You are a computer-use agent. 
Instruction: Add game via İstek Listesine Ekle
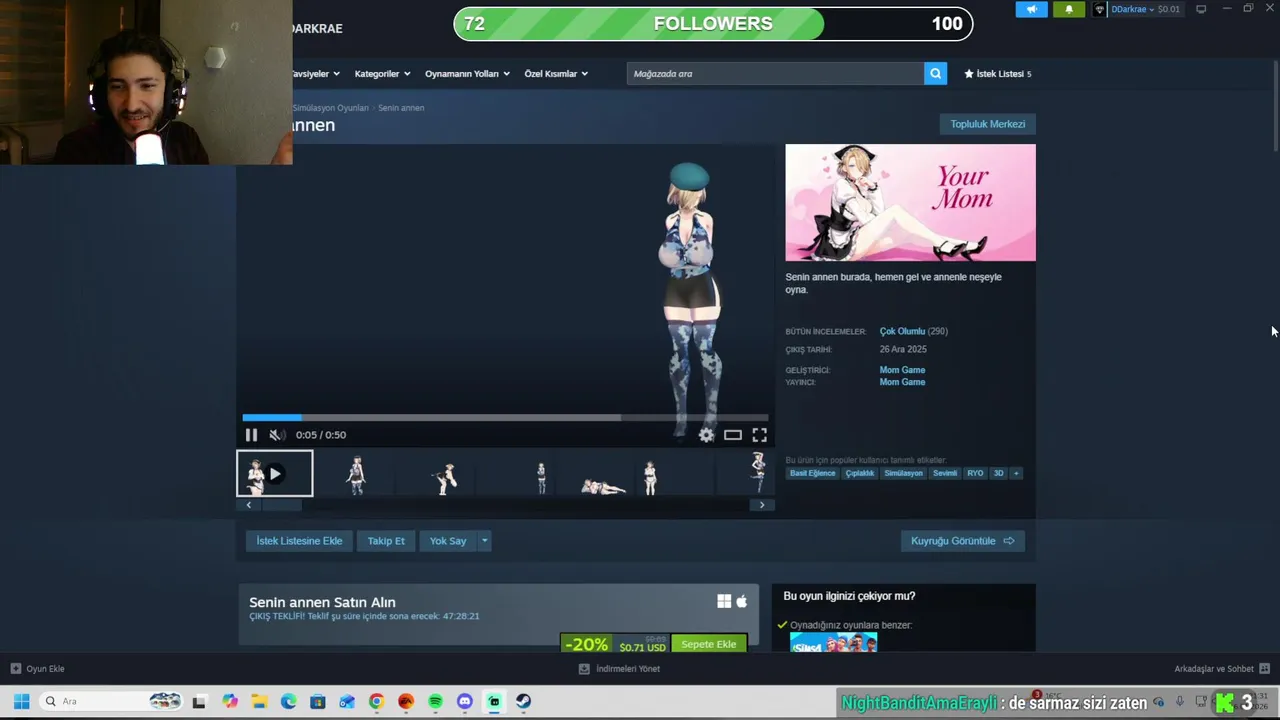[x=299, y=541]
